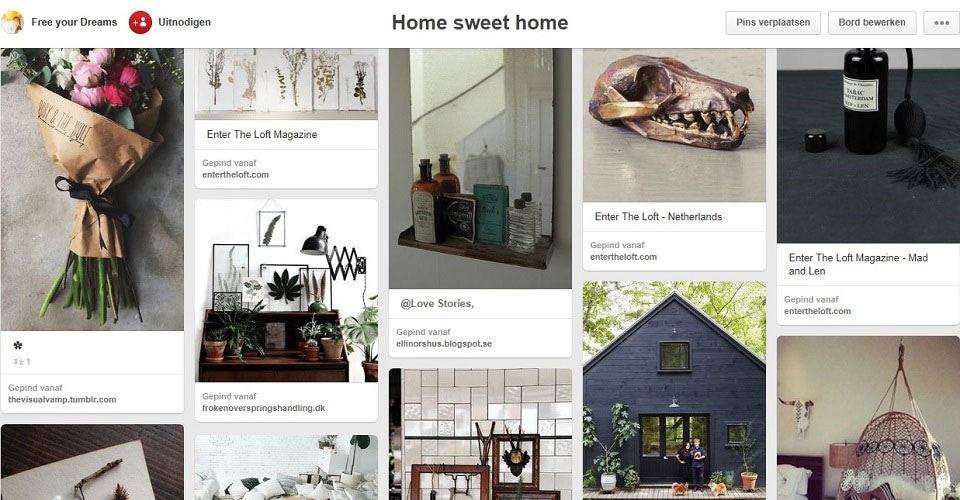This screenshot has height=500, width=960.
Task: Open the flower bouquet pin image
Action: point(92,189)
